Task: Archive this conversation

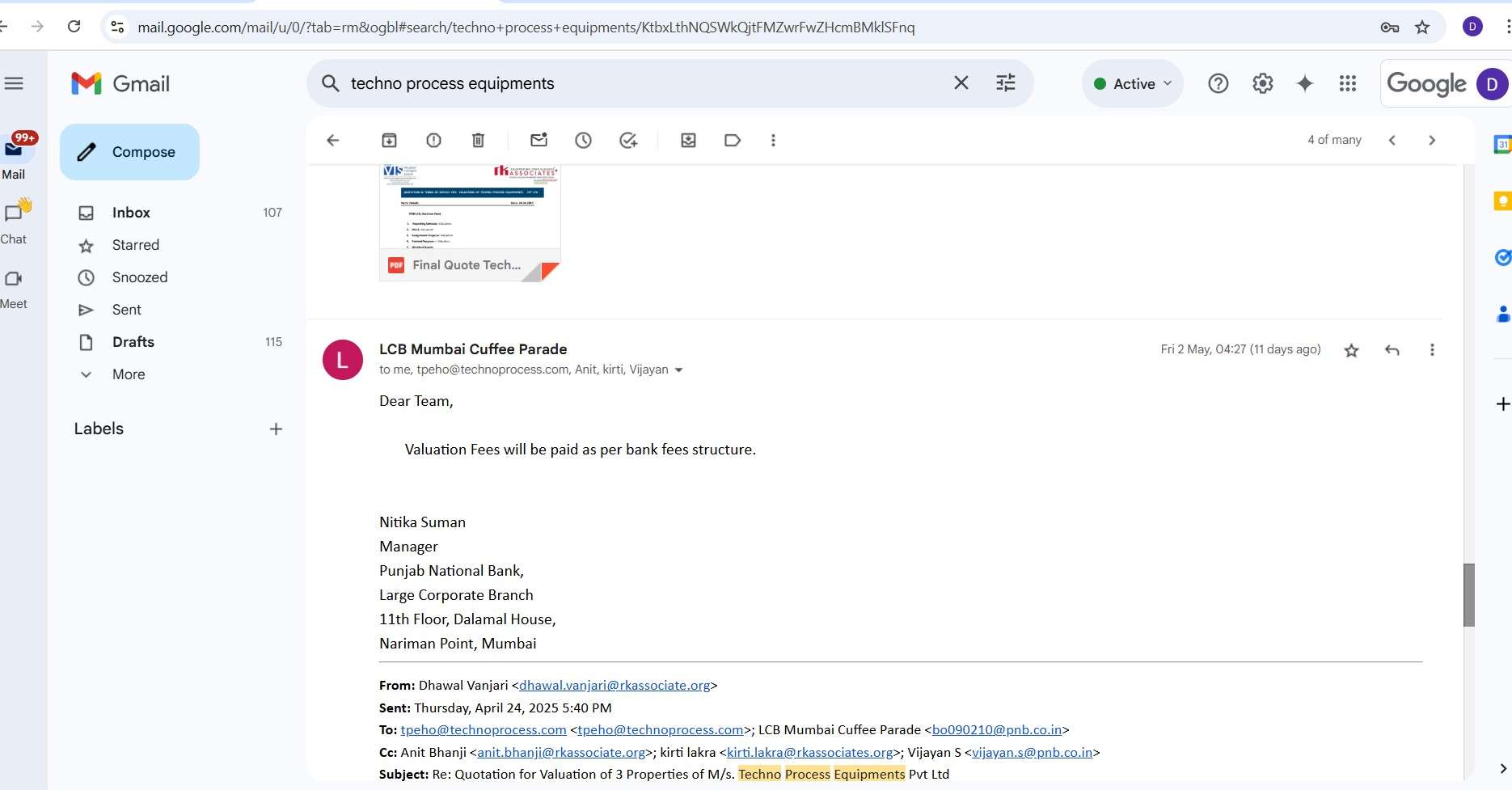Action: pyautogui.click(x=389, y=140)
